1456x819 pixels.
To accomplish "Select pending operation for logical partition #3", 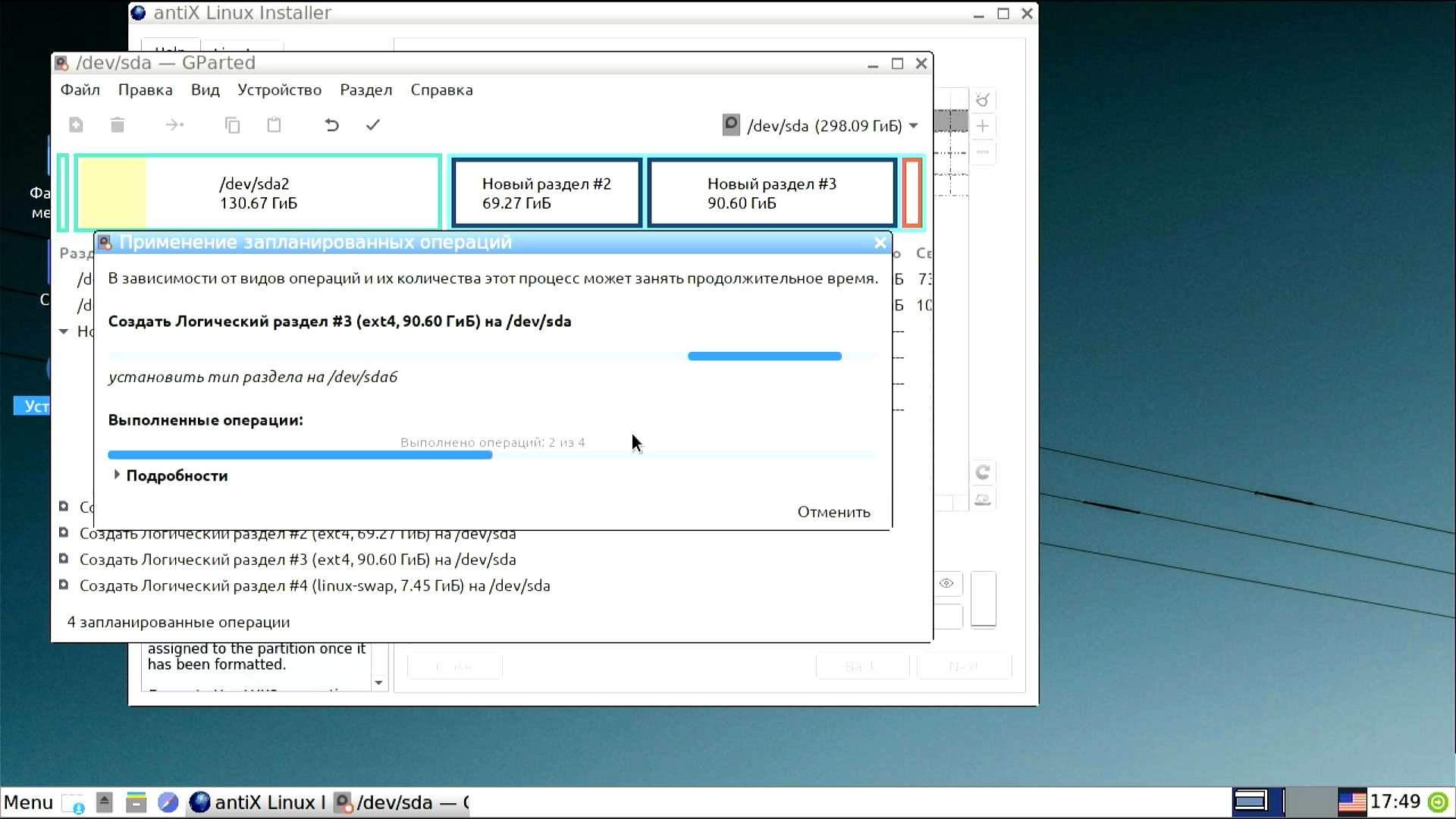I will point(297,559).
